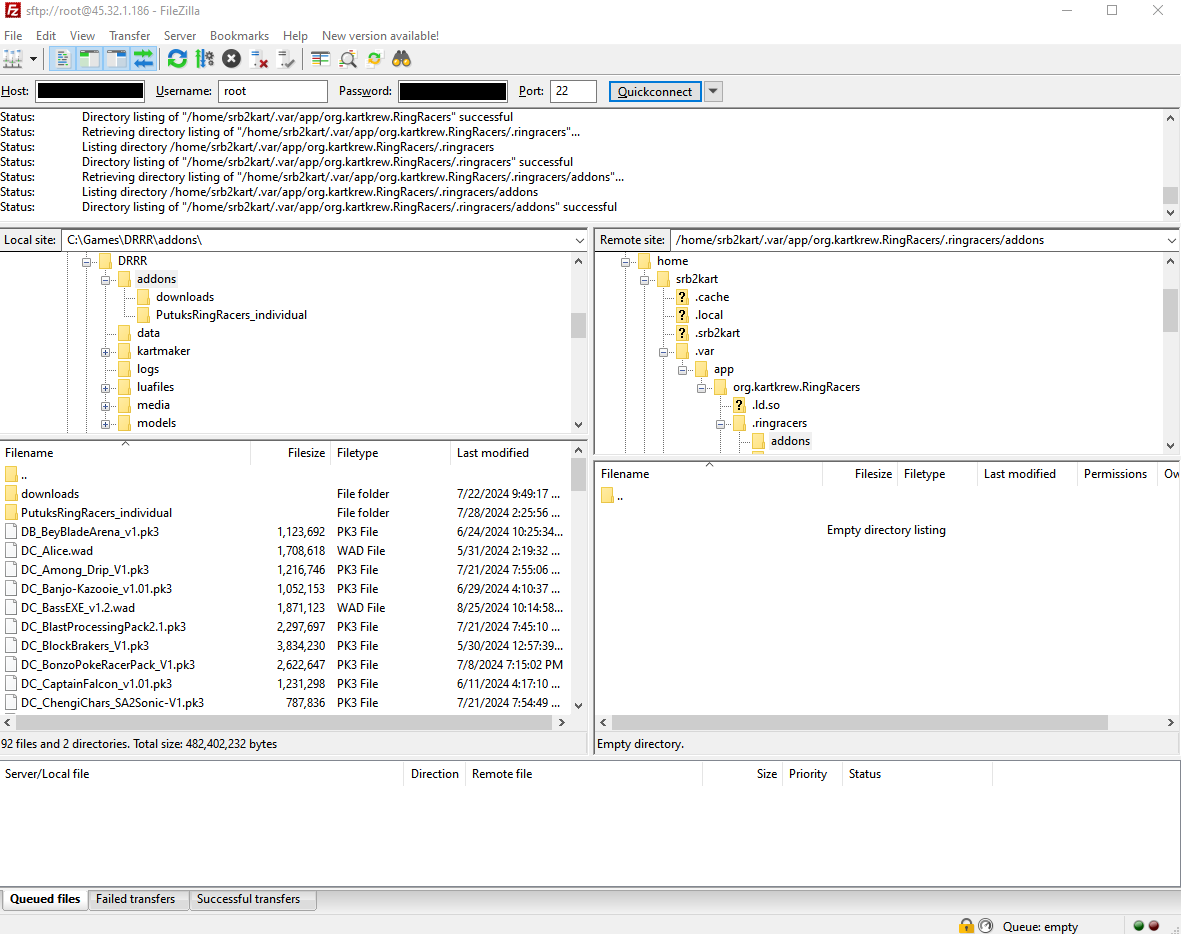
Task: Toggle processing of the transfer queue
Action: click(204, 59)
